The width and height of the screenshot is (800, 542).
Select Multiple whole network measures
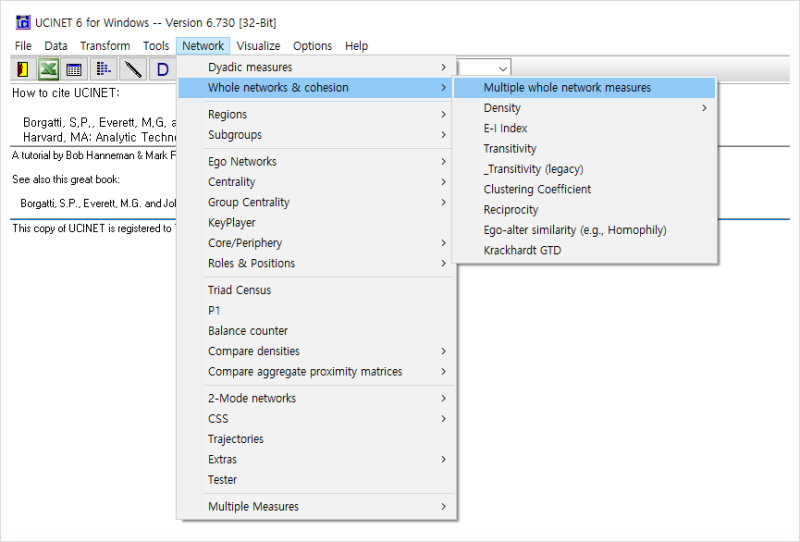point(585,88)
